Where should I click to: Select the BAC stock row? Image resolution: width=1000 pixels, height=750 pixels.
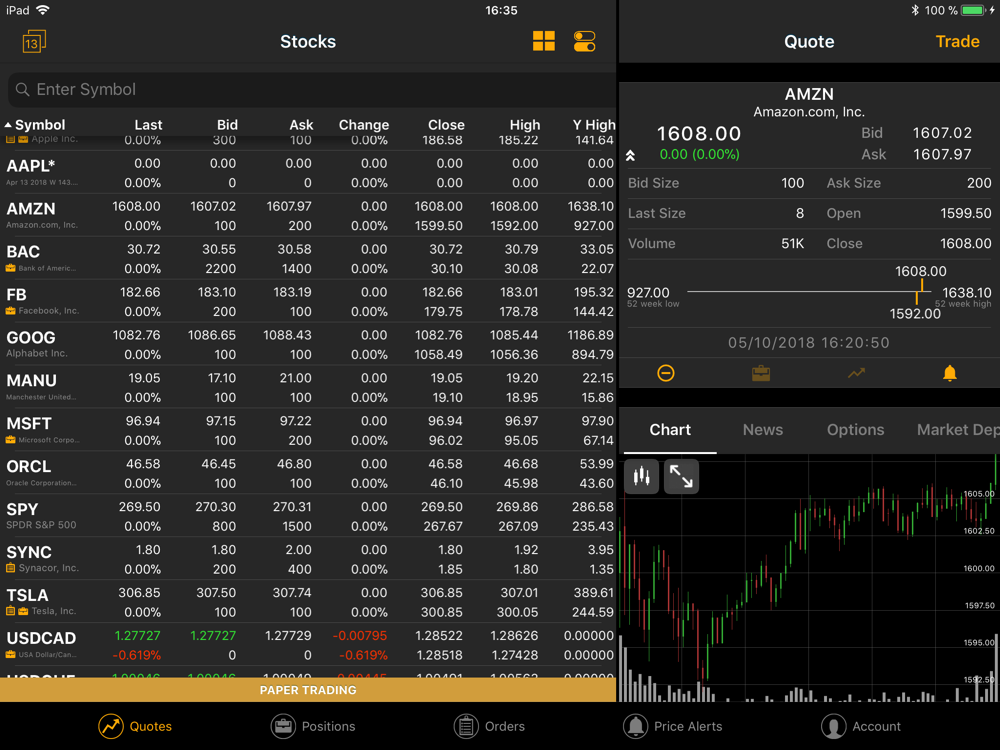(x=308, y=258)
